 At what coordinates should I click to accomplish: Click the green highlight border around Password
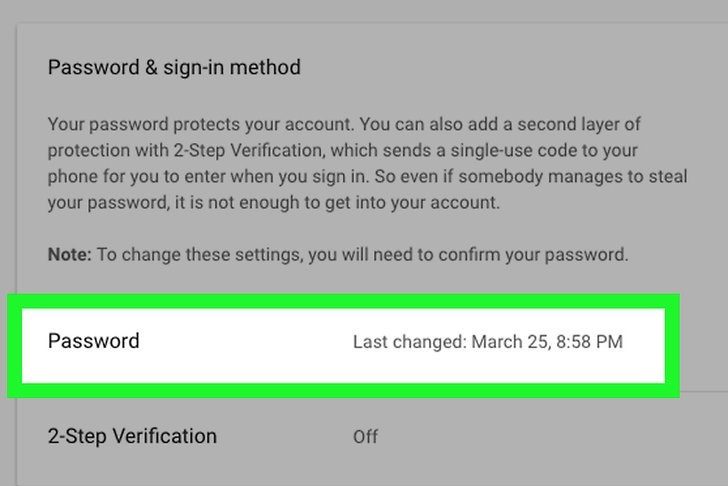click(340, 390)
